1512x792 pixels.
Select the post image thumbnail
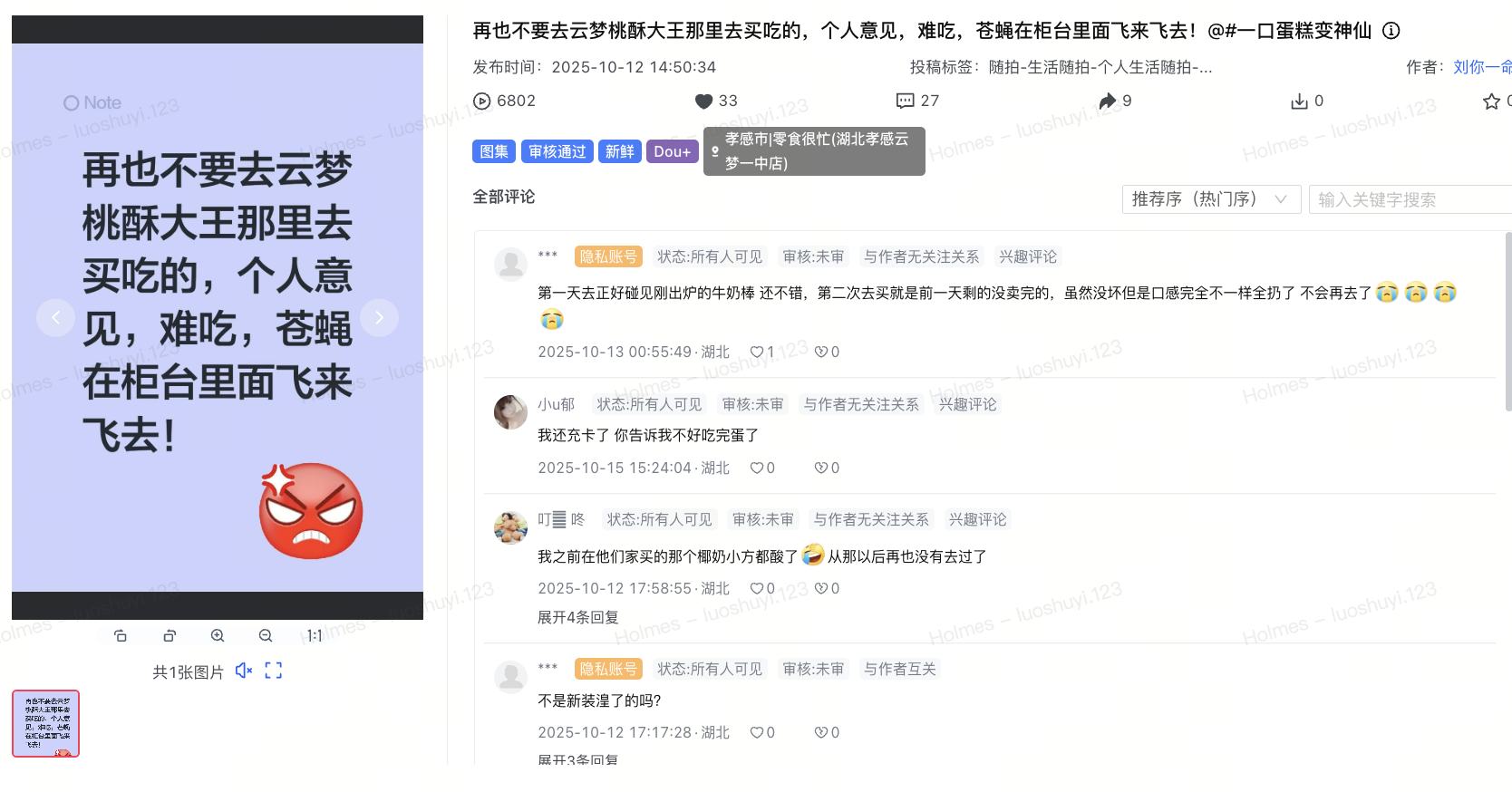45,723
